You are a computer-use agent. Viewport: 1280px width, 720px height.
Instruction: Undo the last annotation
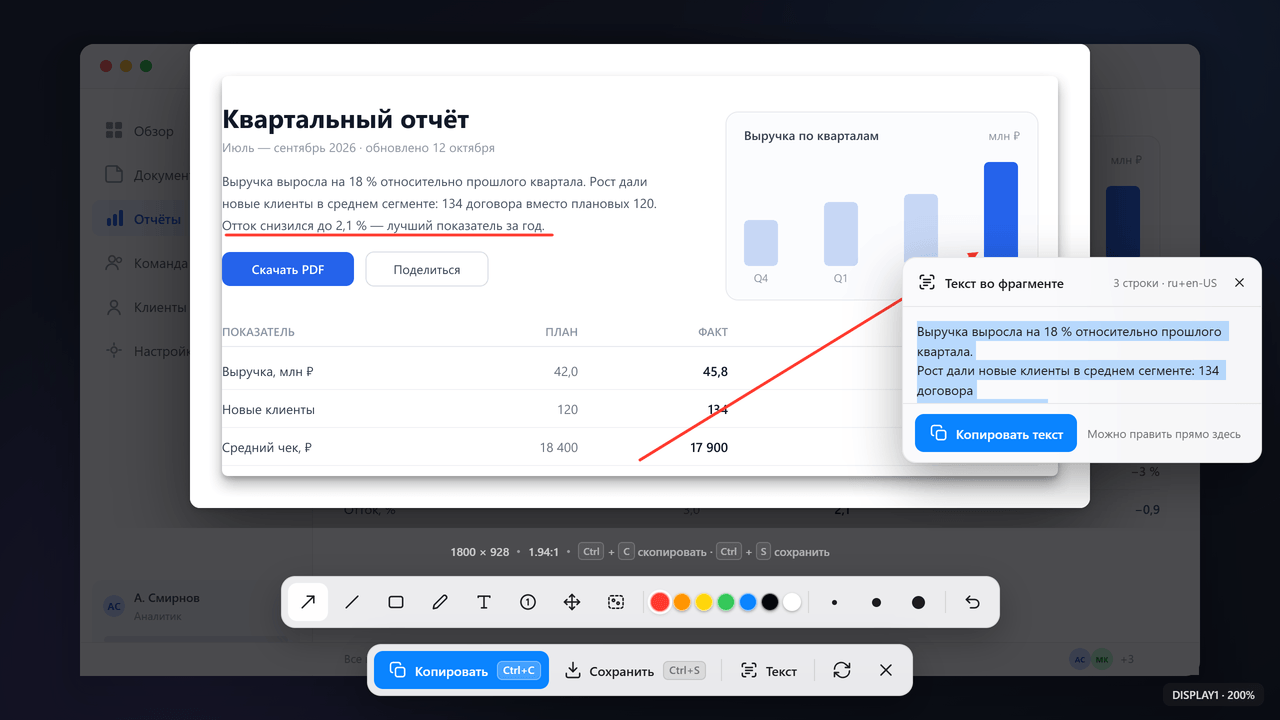(x=972, y=602)
